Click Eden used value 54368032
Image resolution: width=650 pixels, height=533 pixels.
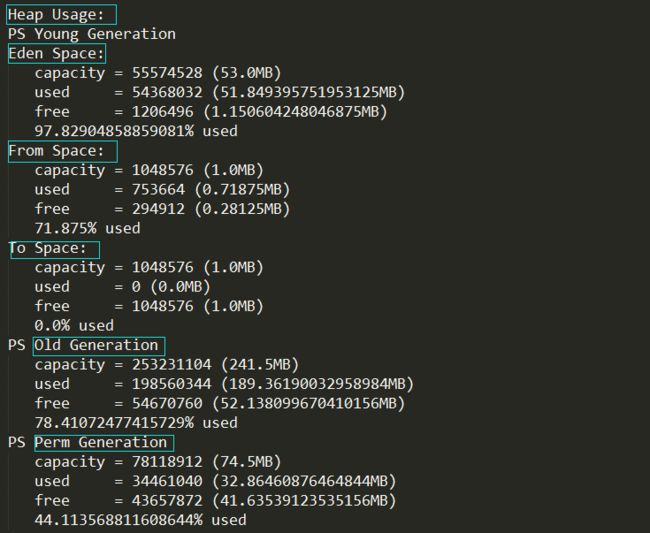click(167, 92)
